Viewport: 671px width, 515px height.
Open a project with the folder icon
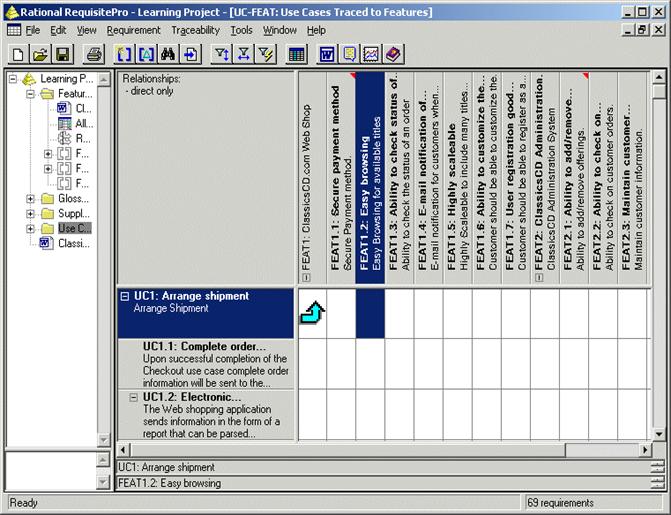(40, 54)
